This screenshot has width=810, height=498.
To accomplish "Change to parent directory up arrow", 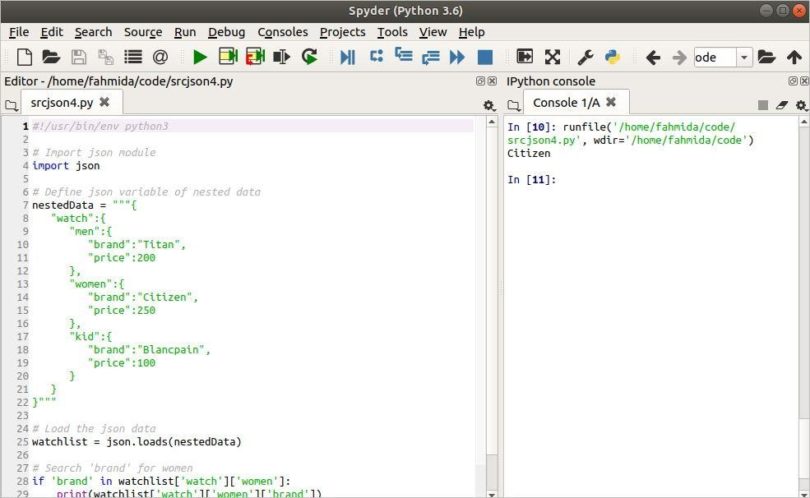I will [794, 57].
